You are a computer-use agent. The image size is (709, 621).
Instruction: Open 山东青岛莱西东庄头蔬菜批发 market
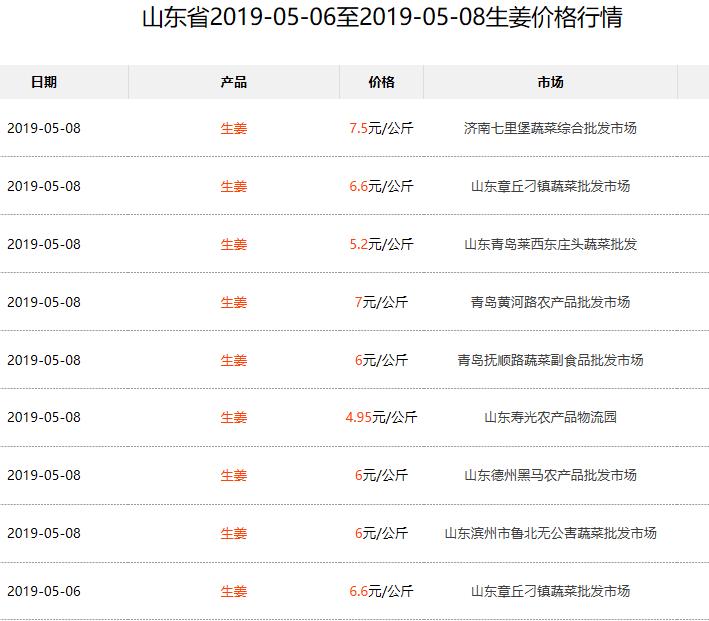pos(550,244)
